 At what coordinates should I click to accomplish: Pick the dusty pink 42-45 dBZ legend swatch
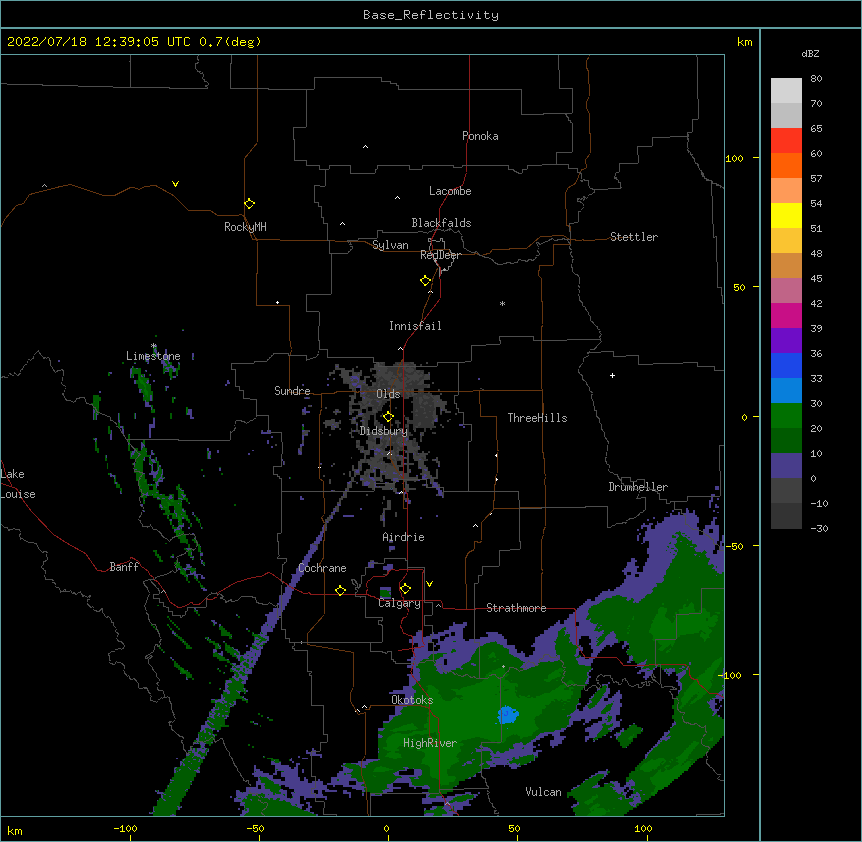(786, 291)
